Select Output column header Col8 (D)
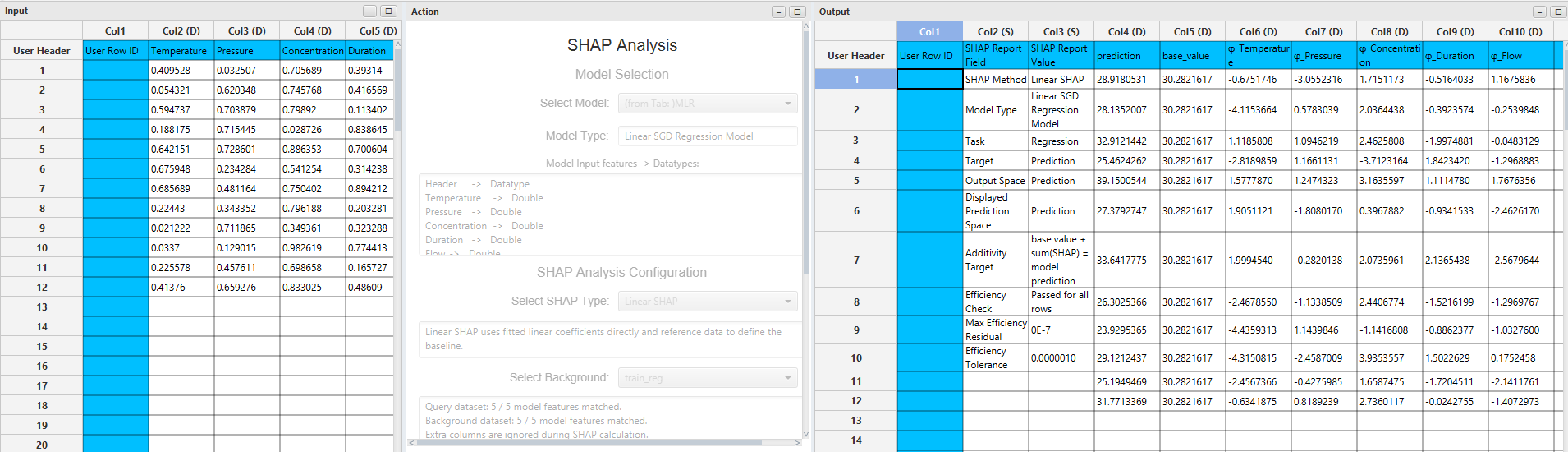 [x=1390, y=31]
